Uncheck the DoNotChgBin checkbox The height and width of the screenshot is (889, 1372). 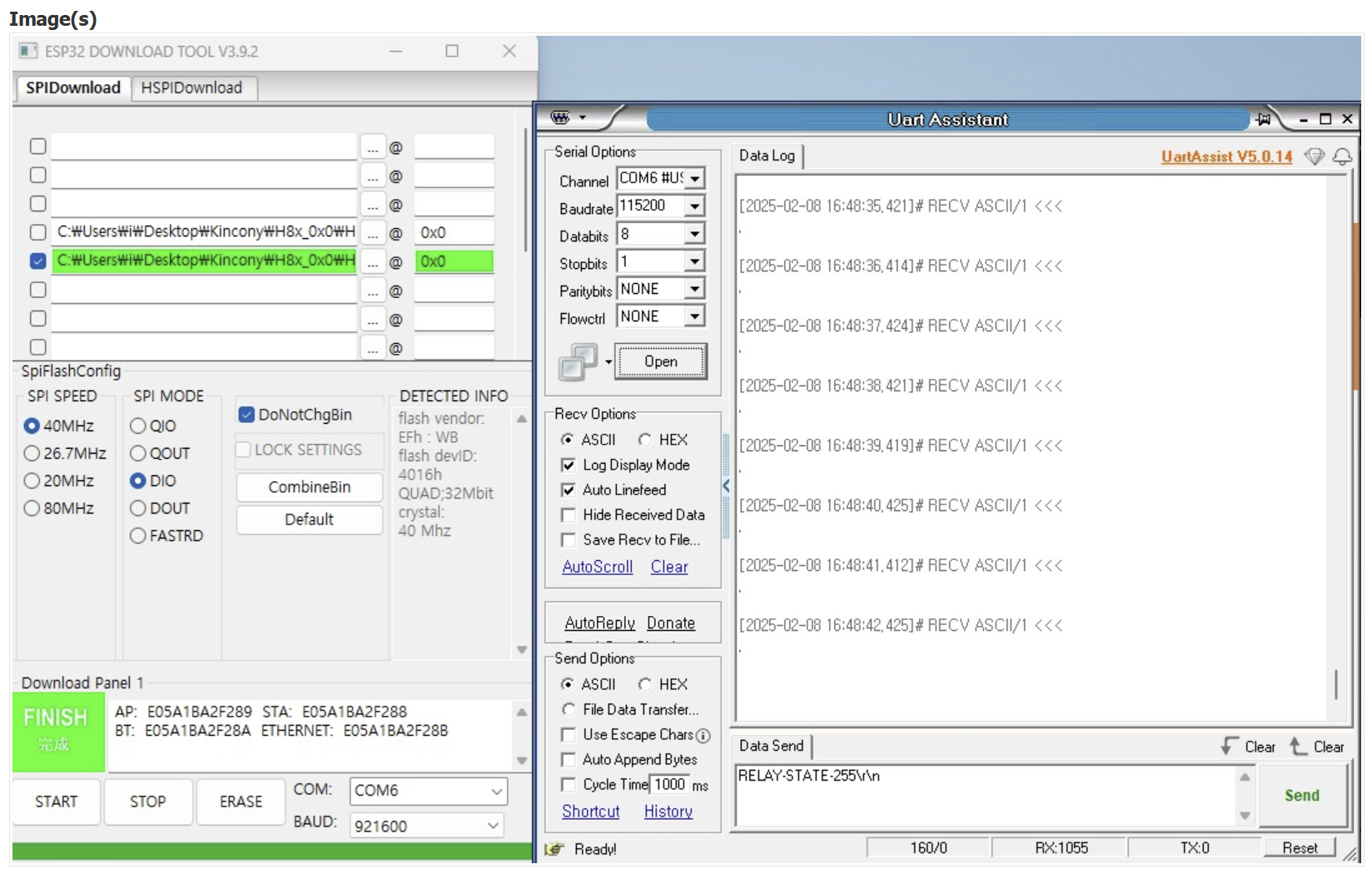click(x=246, y=415)
